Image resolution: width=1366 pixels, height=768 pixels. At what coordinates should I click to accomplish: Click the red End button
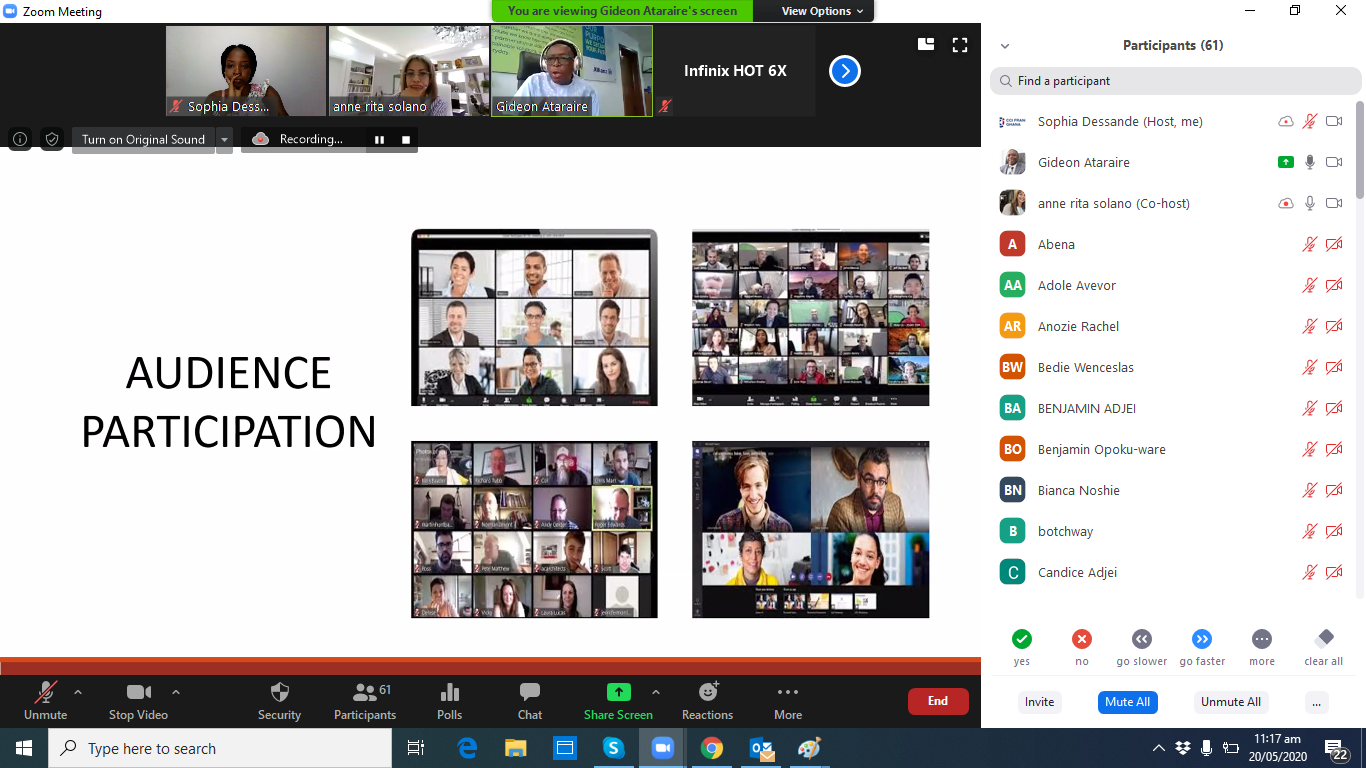(x=938, y=701)
